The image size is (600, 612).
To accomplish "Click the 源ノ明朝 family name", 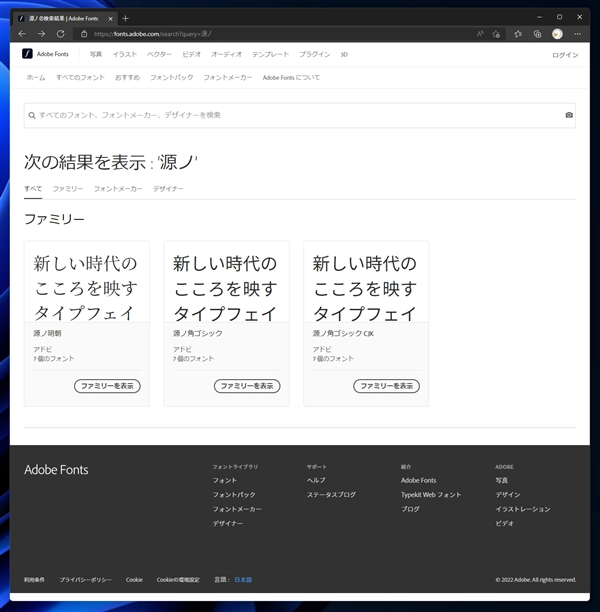I will [x=47, y=333].
